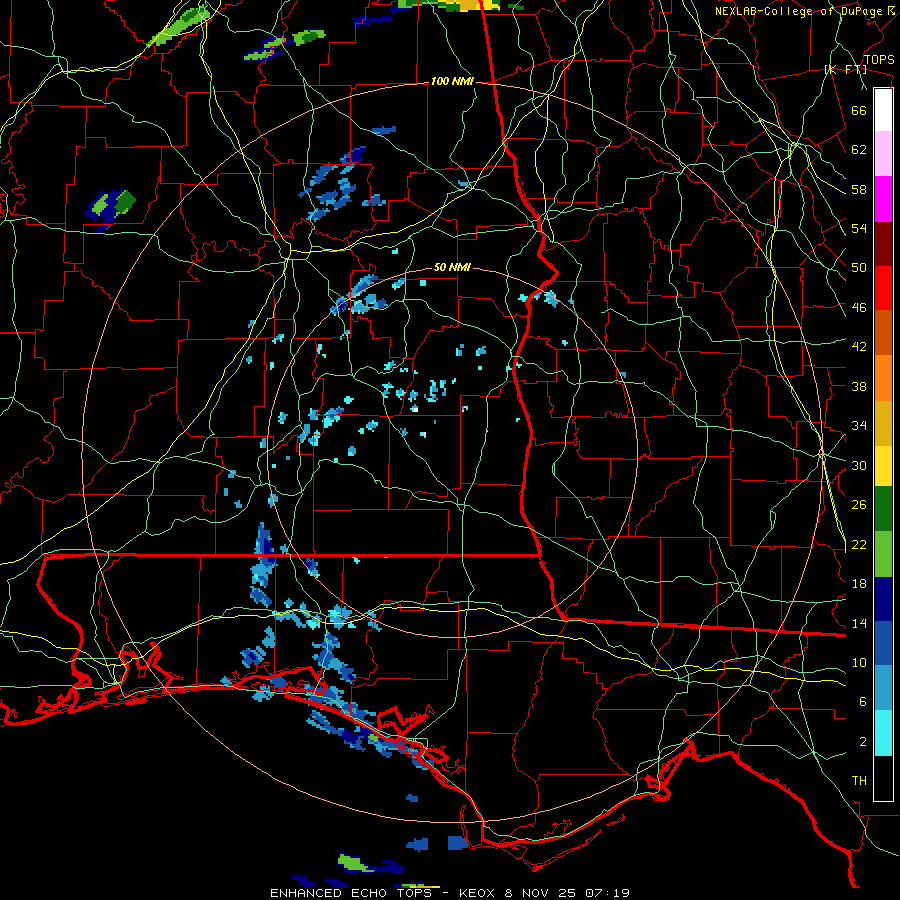The image size is (900, 900).
Task: Click the legend value "30"
Action: coord(859,465)
